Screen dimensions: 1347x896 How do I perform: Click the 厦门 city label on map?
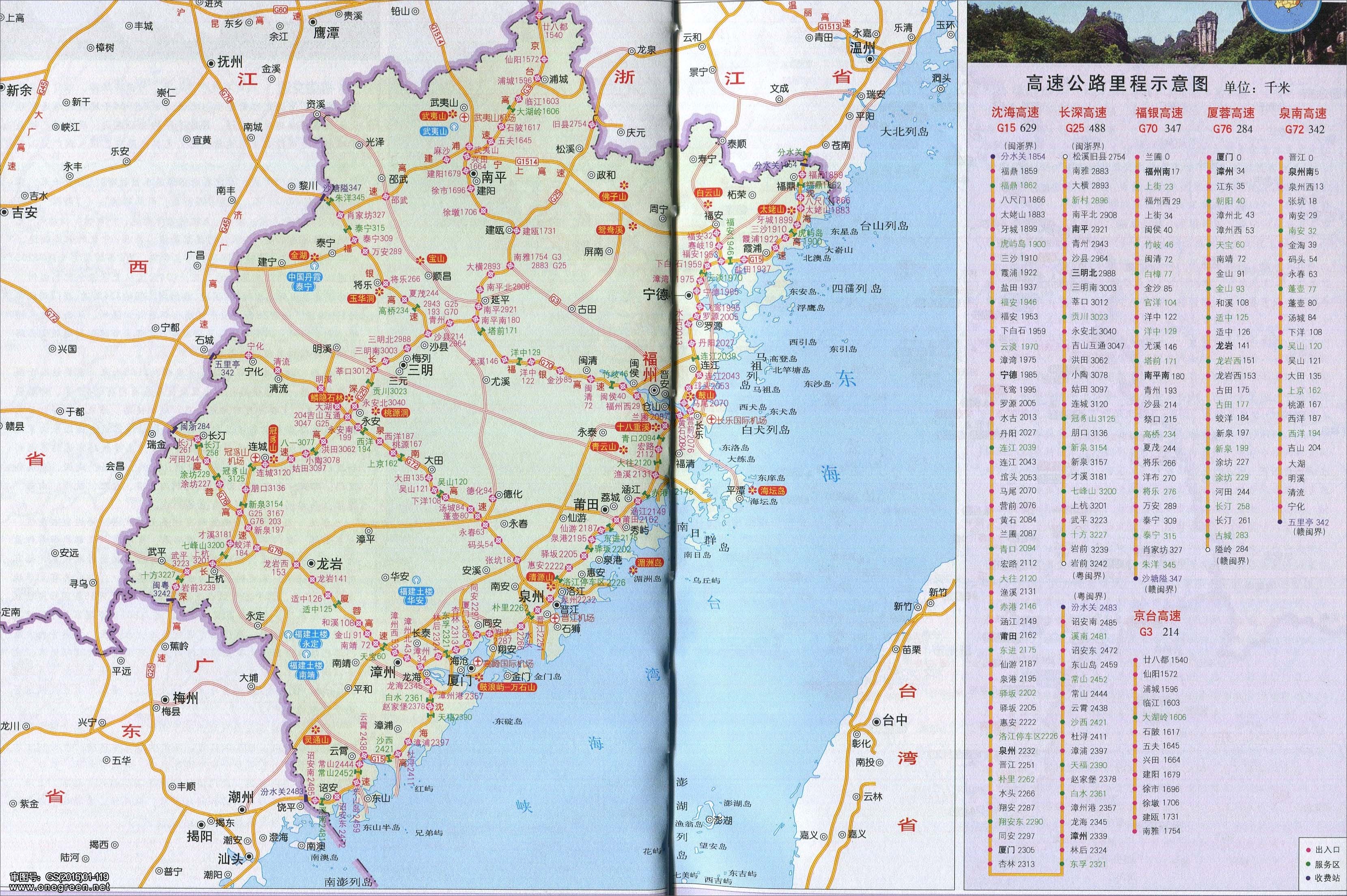click(460, 681)
